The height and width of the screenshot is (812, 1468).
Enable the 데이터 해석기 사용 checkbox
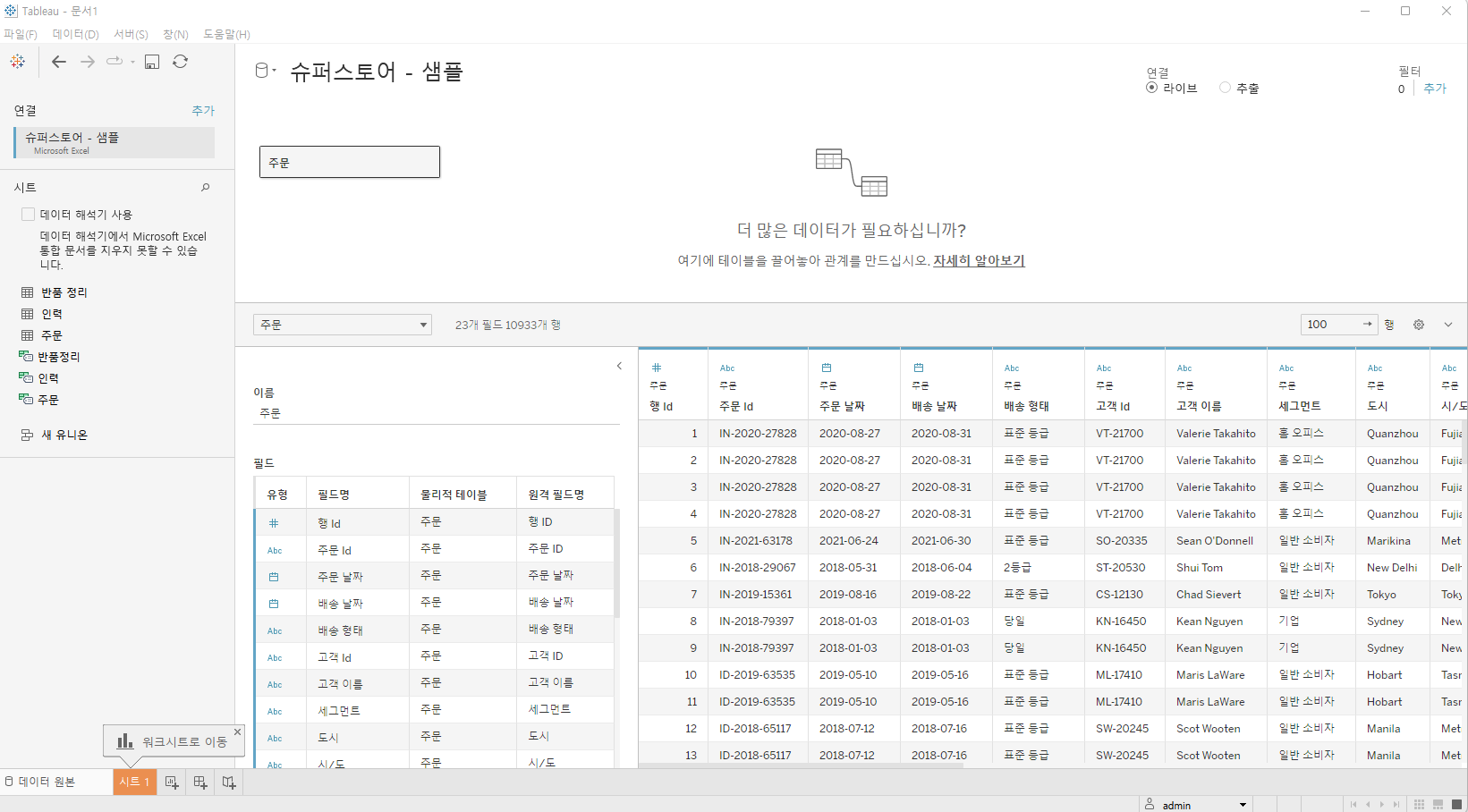(28, 214)
